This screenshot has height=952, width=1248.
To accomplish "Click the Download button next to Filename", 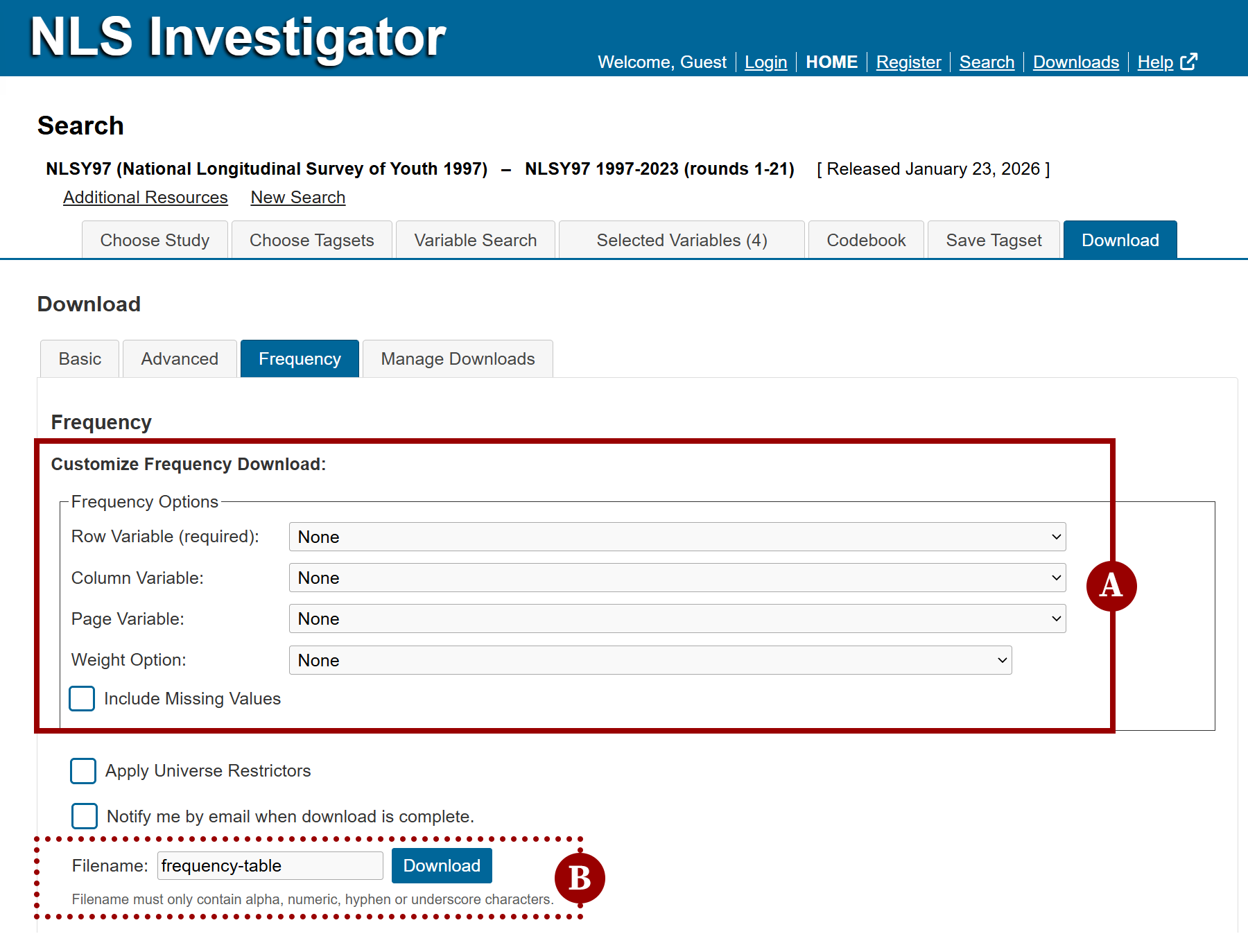I will coord(442,865).
